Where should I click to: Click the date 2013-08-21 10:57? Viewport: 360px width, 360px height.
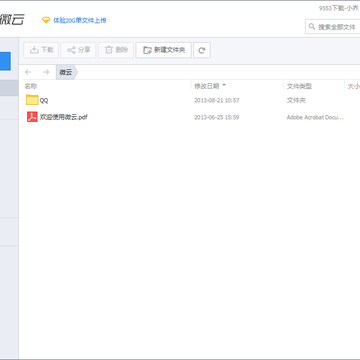tap(217, 100)
